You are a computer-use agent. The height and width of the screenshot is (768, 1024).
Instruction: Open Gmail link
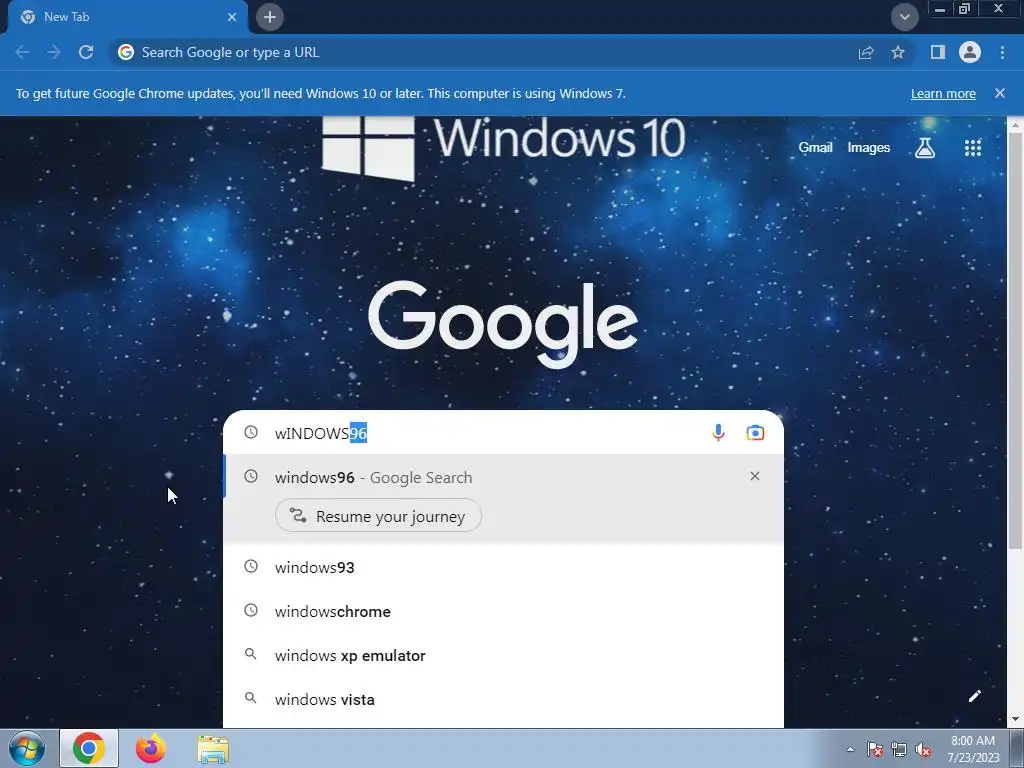click(815, 148)
